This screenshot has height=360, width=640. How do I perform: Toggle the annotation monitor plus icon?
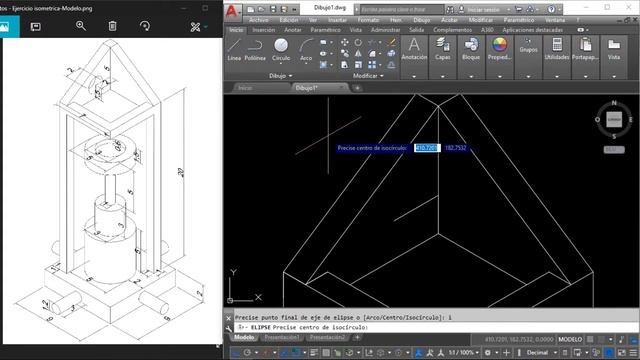pyautogui.click(x=507, y=352)
